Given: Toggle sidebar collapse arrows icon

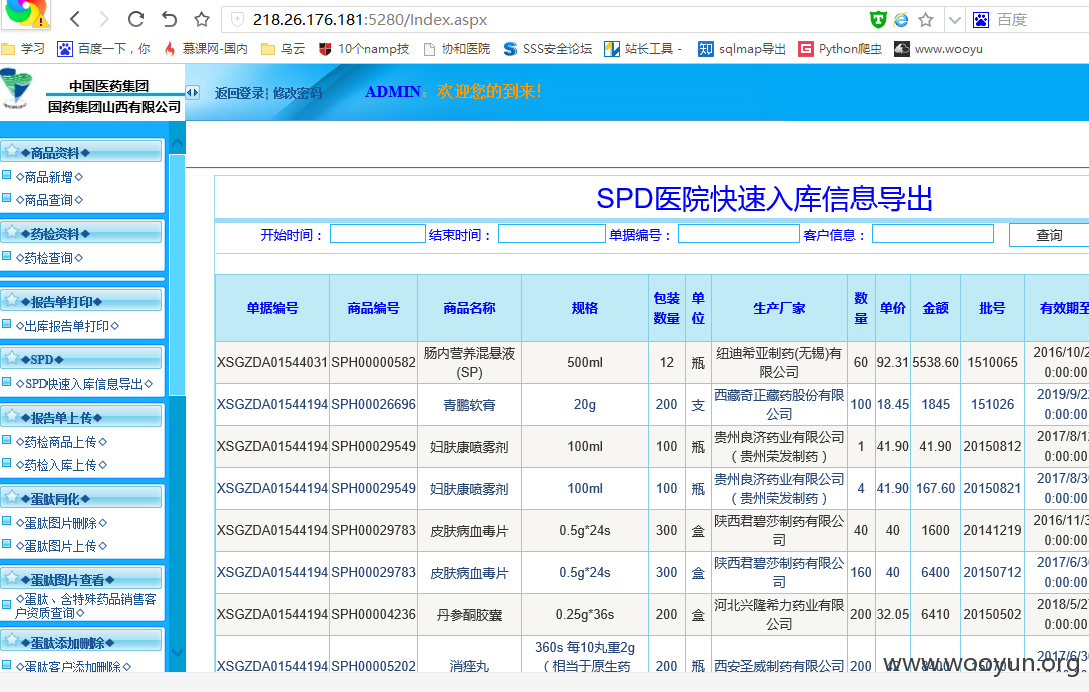Looking at the screenshot, I should pyautogui.click(x=192, y=92).
